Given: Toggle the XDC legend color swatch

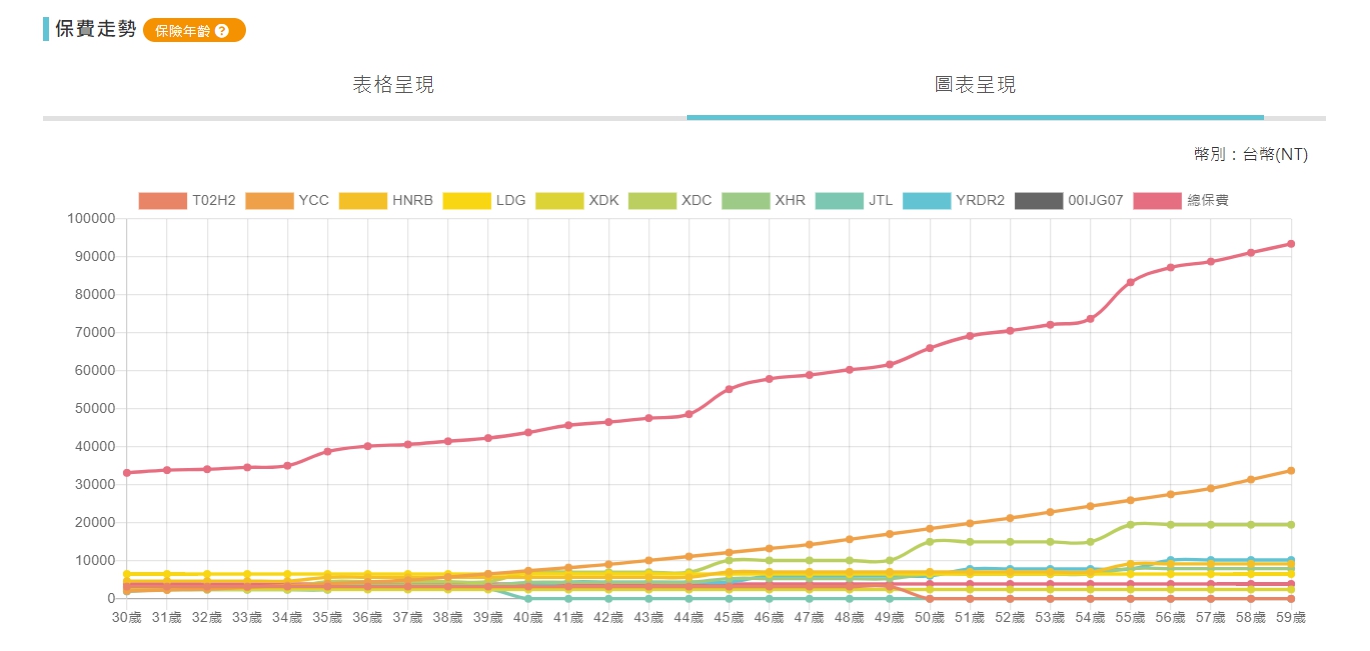Looking at the screenshot, I should [x=651, y=201].
